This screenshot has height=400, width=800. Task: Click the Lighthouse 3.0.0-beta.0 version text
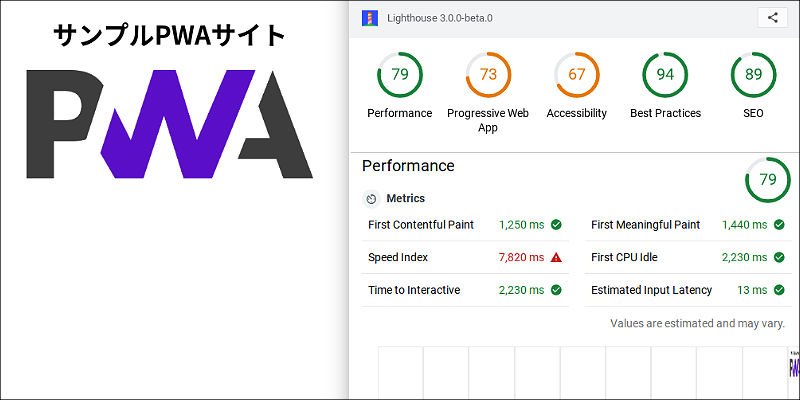(440, 18)
